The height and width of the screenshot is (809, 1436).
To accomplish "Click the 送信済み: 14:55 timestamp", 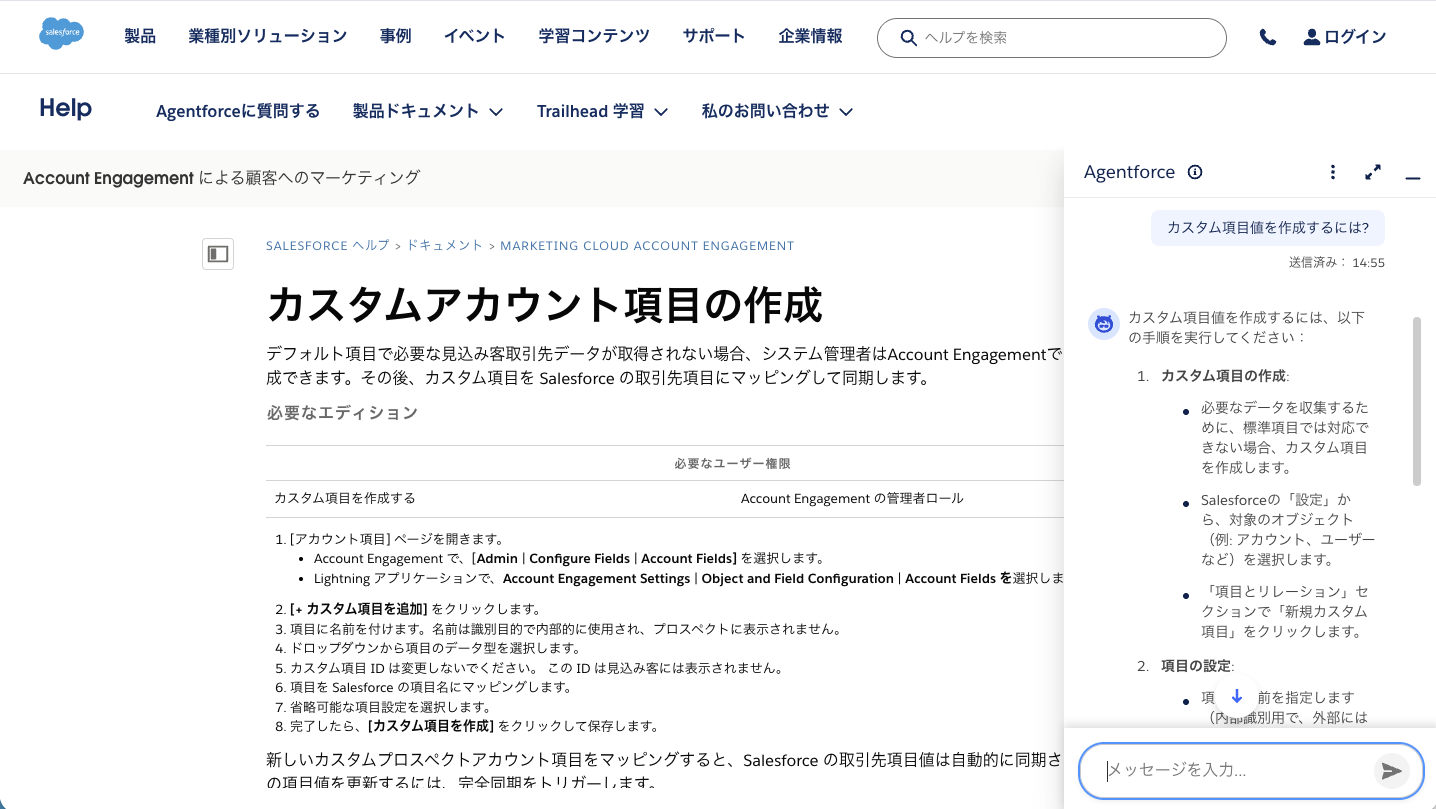I will 1337,263.
